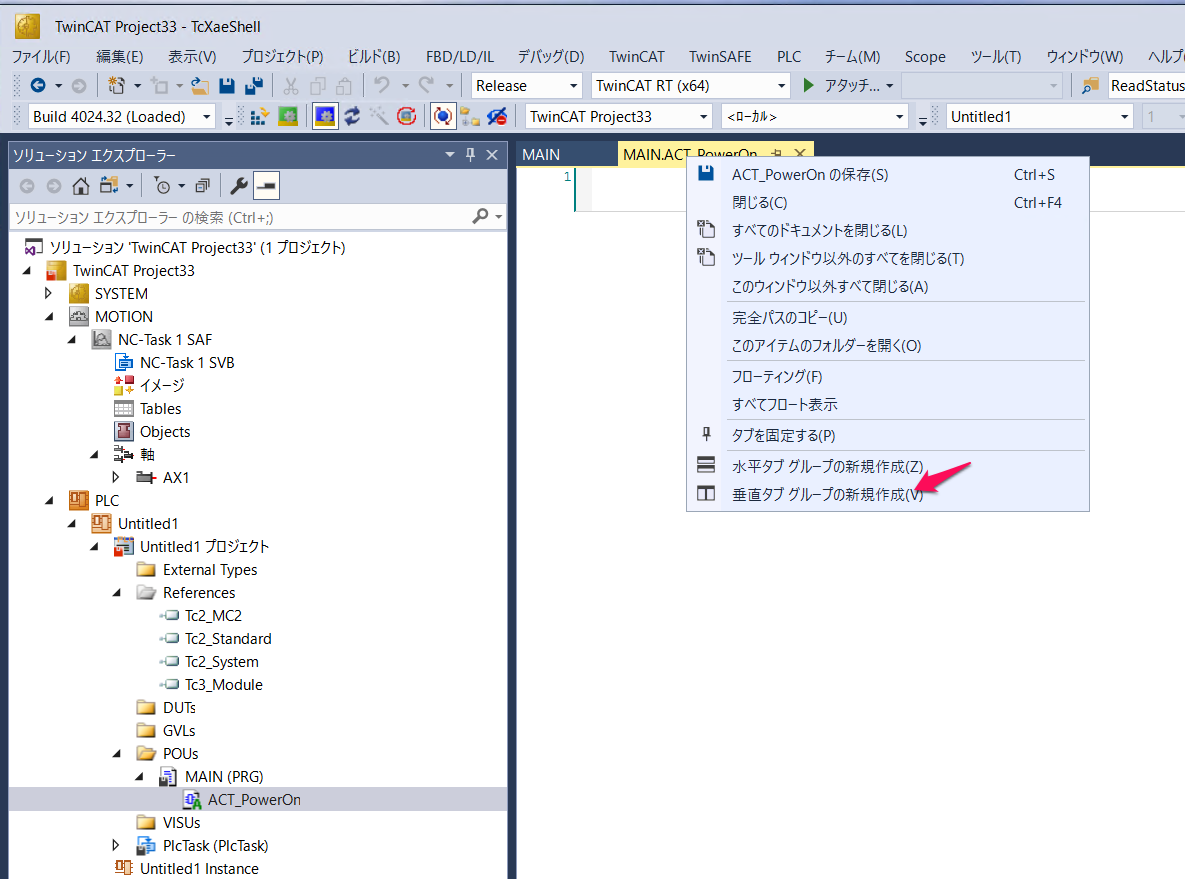Open the TwinCAT RT (x64) platform dropdown
Viewport: 1185px width, 879px height.
(x=781, y=86)
